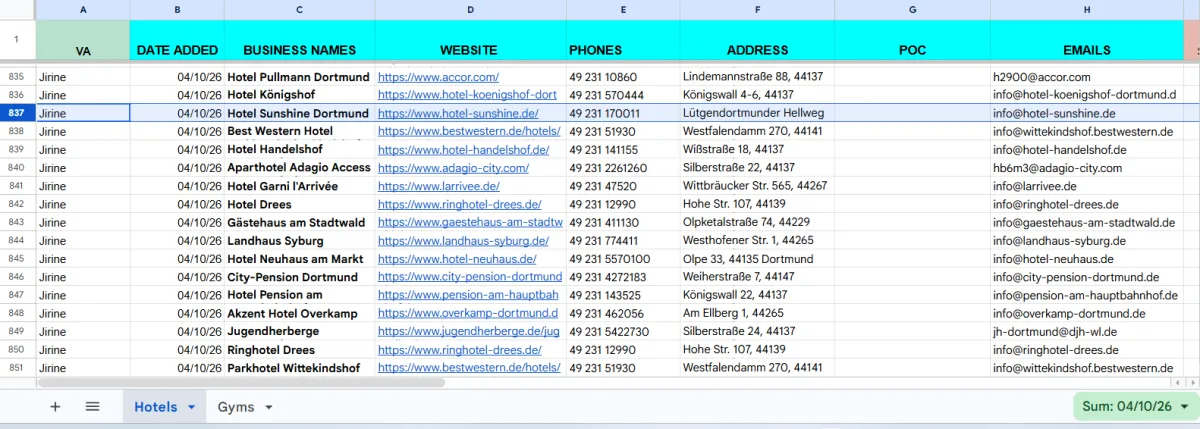Select column E header
The image size is (1200, 429).
pyautogui.click(x=623, y=9)
